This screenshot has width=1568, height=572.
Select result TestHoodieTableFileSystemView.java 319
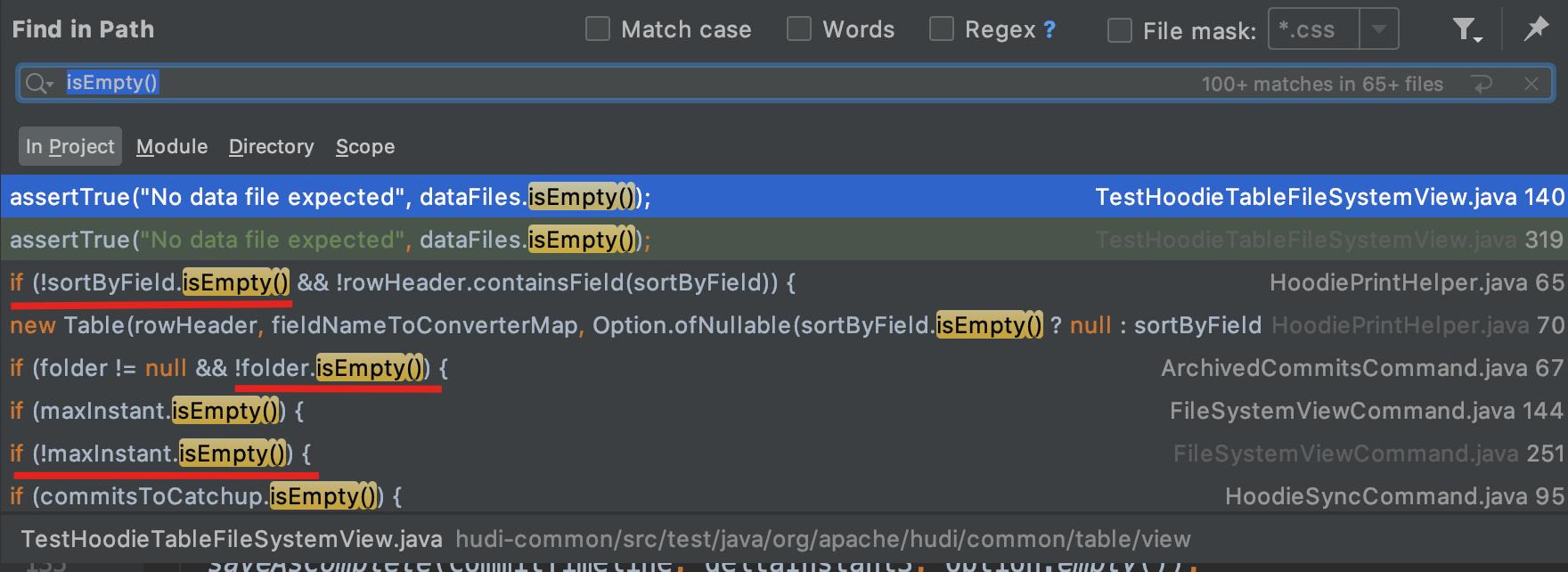[x=784, y=240]
